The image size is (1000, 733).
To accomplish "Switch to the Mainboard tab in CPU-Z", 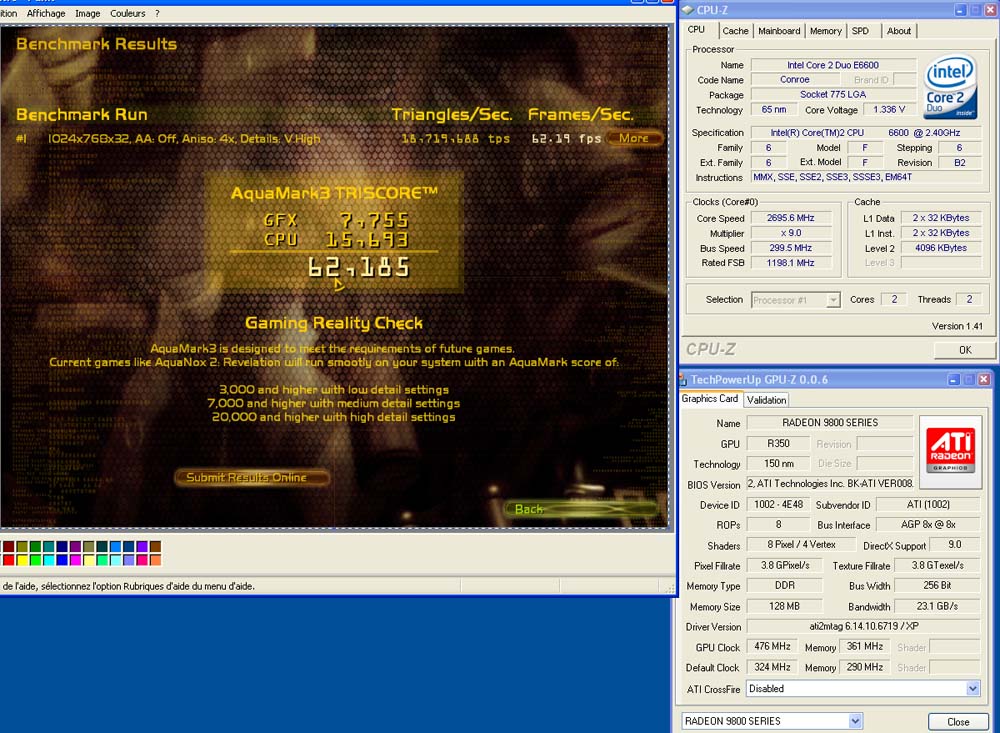I will (x=779, y=31).
